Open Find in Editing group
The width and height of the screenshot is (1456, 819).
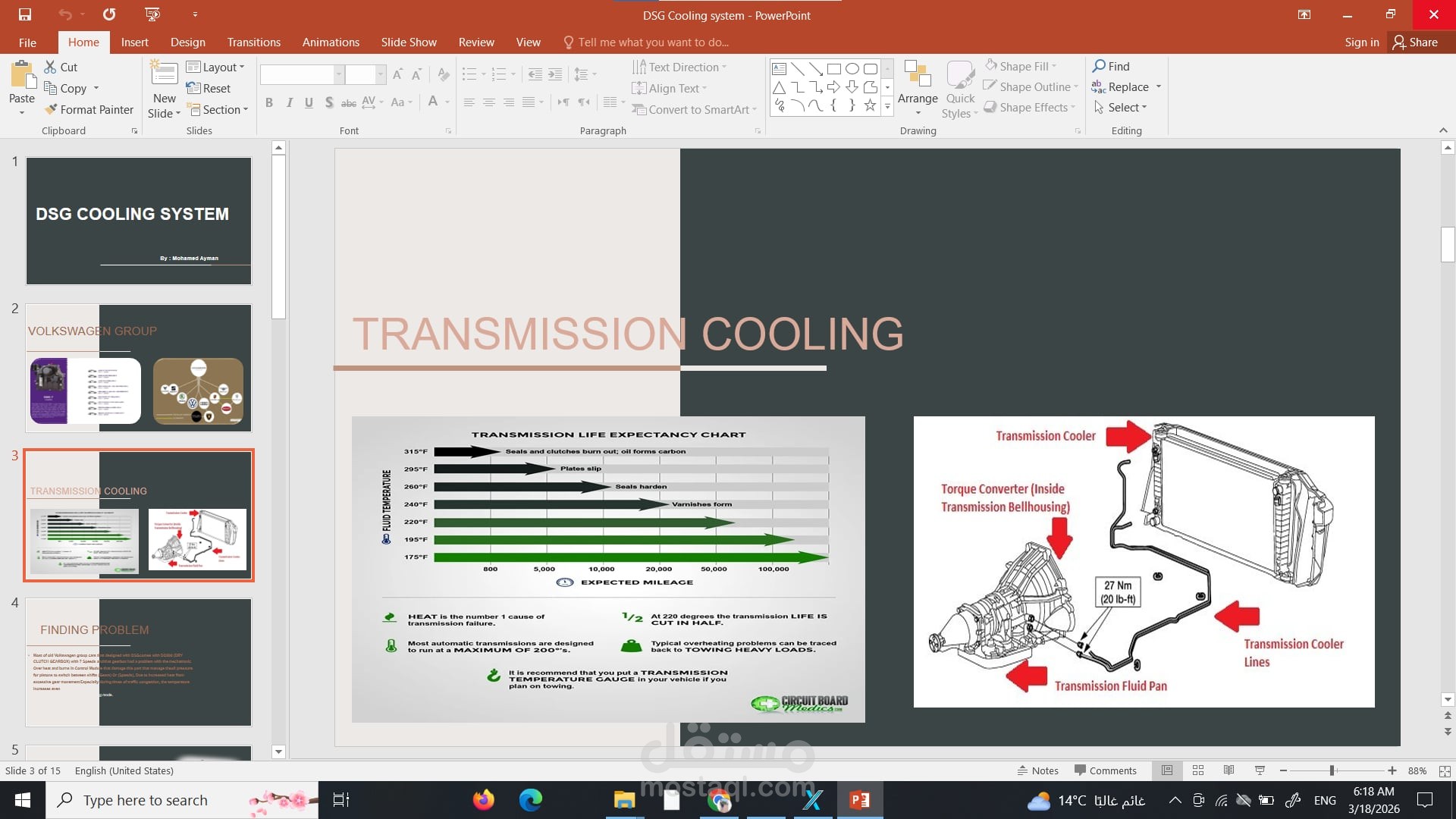pos(1111,66)
